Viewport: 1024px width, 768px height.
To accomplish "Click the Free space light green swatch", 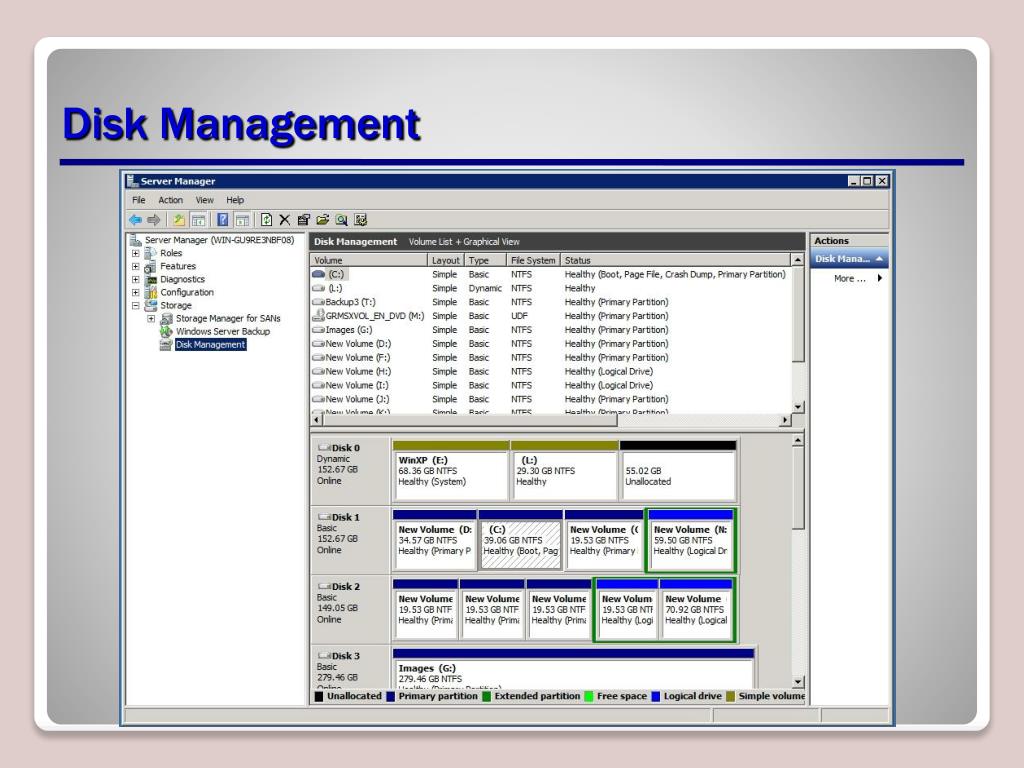I will point(588,696).
